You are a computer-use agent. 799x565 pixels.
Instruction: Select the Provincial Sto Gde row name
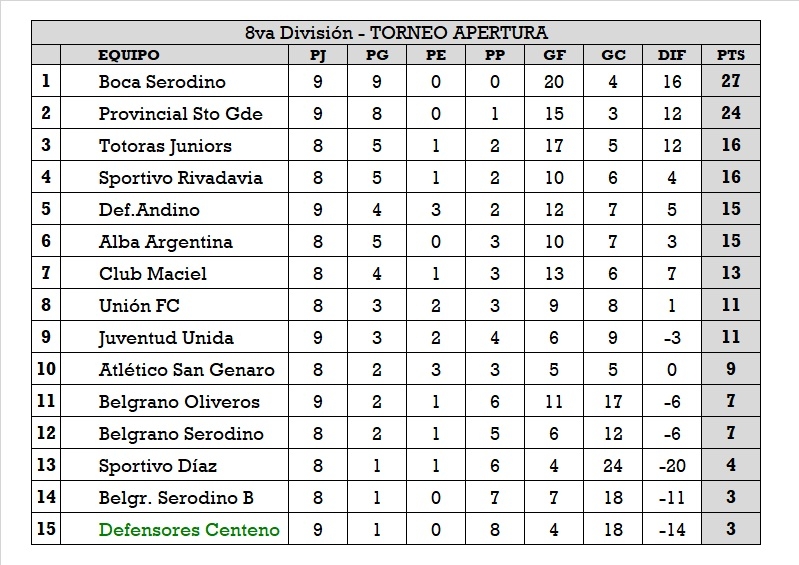[180, 114]
